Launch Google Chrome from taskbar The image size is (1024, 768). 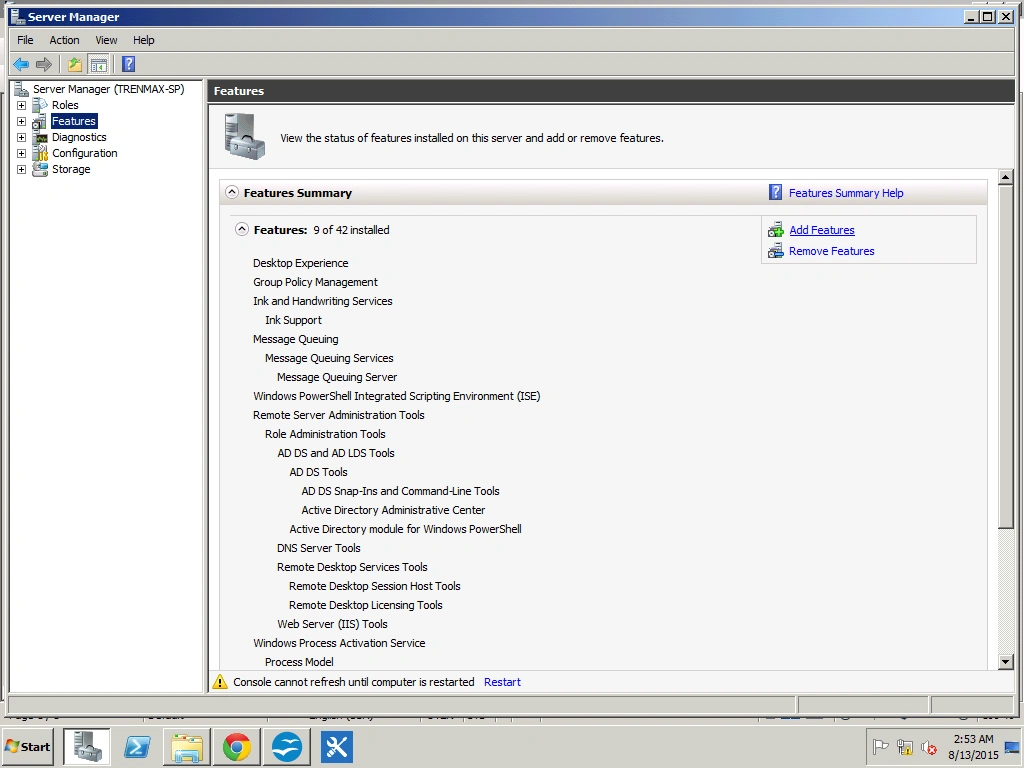pyautogui.click(x=236, y=746)
